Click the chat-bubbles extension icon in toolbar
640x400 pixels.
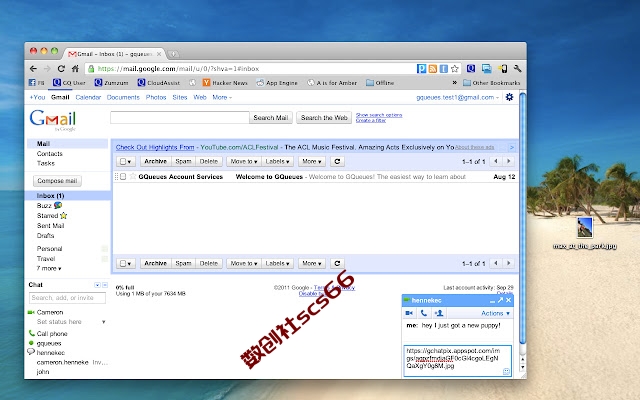[x=487, y=69]
